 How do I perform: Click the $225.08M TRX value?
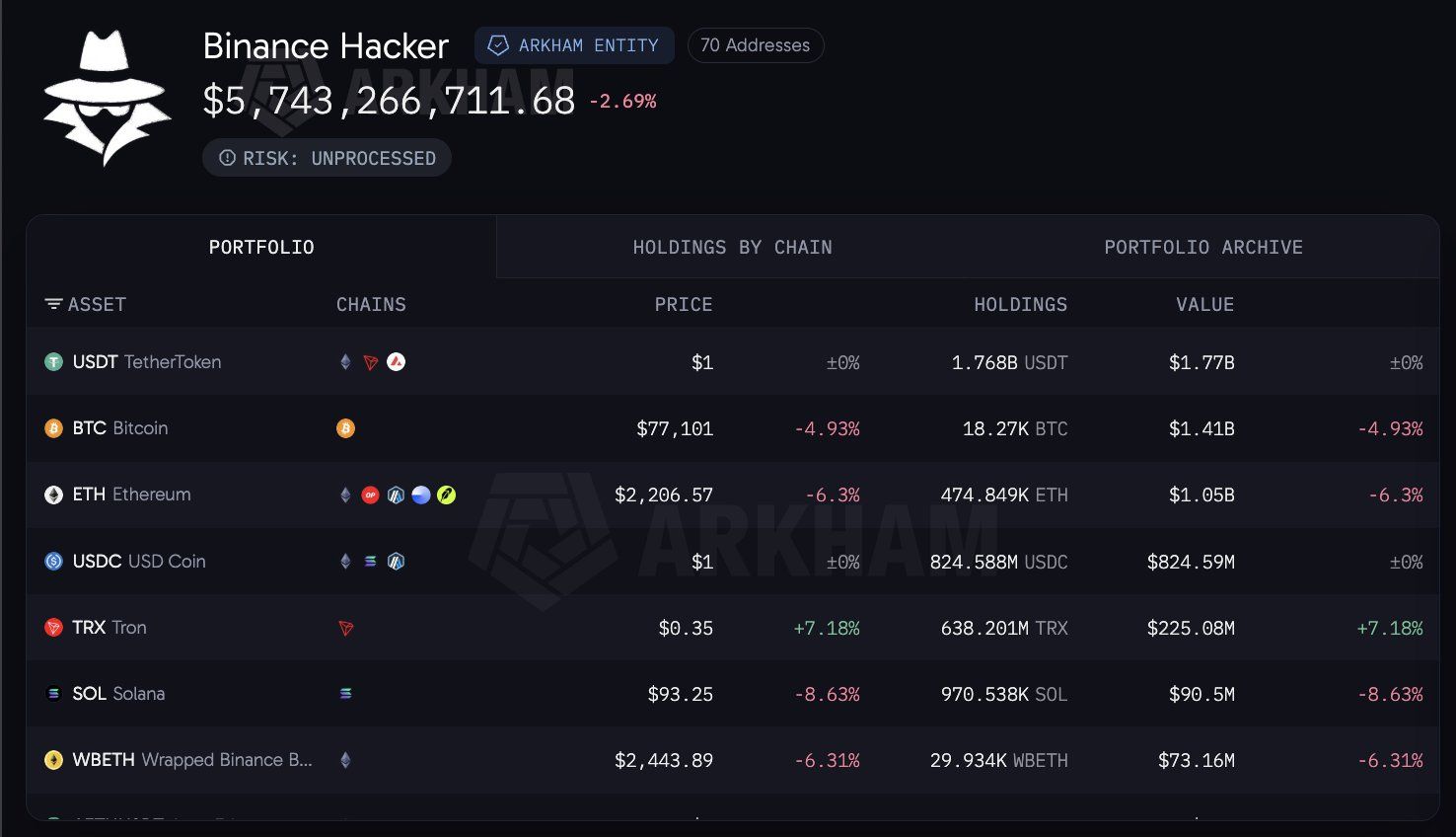point(1191,628)
